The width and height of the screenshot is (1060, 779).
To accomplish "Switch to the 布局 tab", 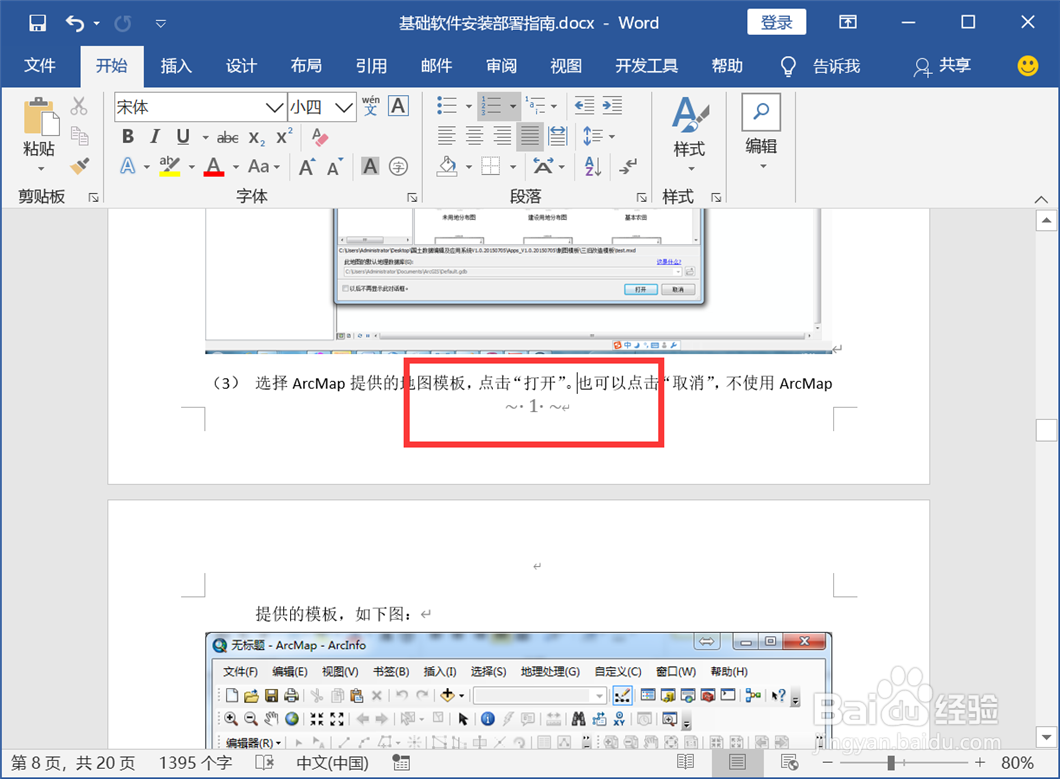I will point(306,66).
